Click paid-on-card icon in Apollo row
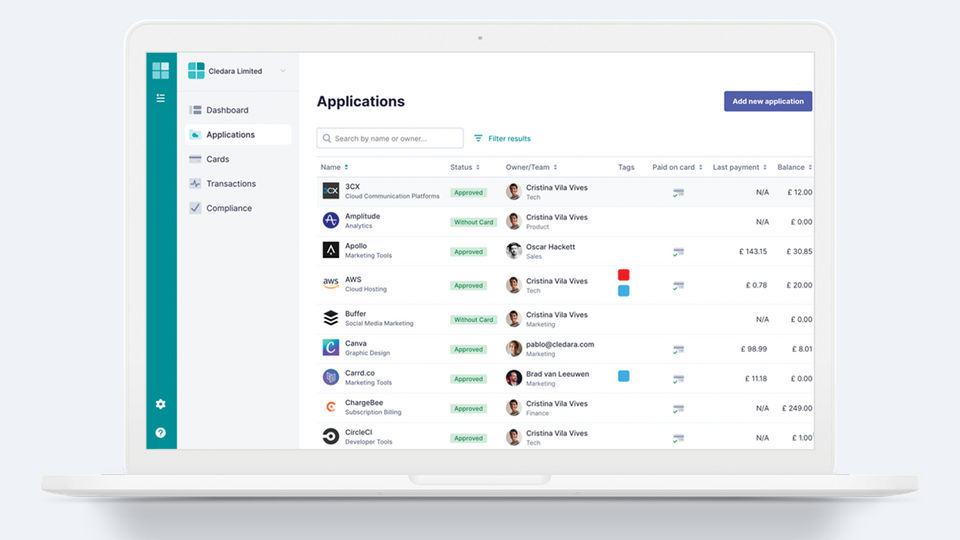The image size is (960, 540). (678, 252)
